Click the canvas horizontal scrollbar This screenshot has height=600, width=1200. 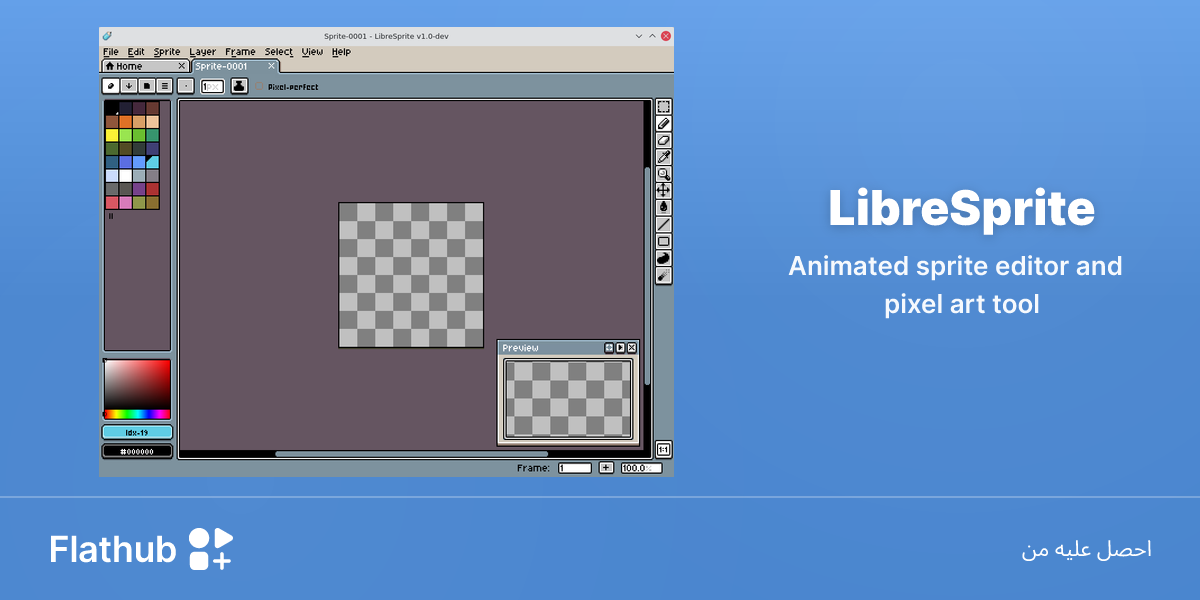pos(412,454)
